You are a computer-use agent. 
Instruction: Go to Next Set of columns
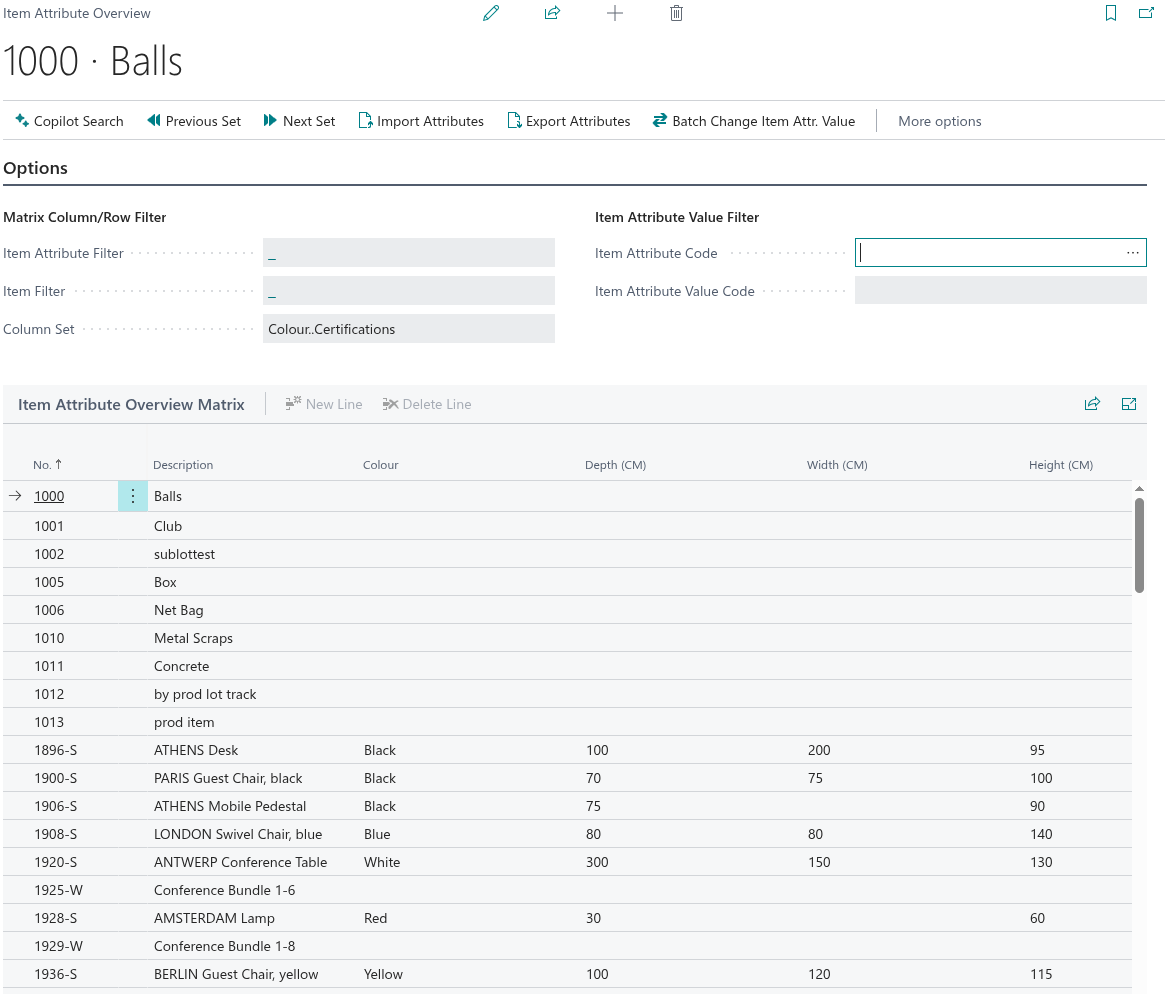[299, 121]
